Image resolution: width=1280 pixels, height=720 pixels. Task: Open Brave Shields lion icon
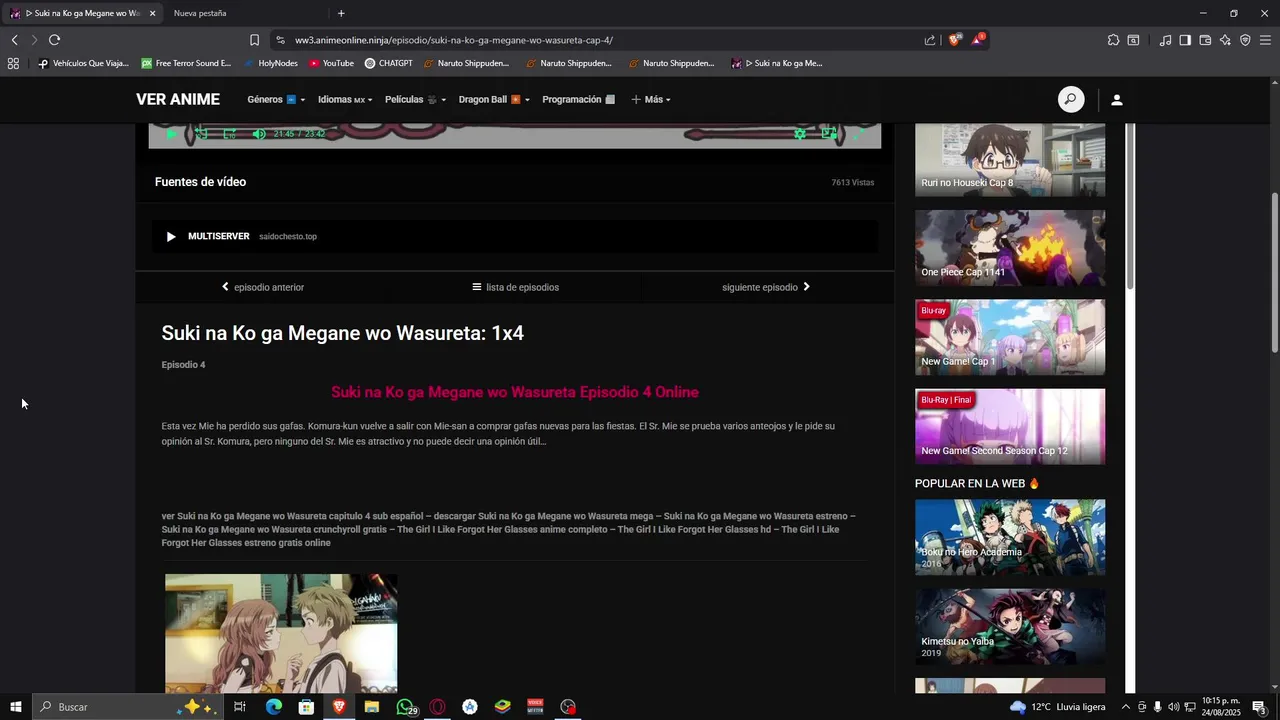[955, 40]
